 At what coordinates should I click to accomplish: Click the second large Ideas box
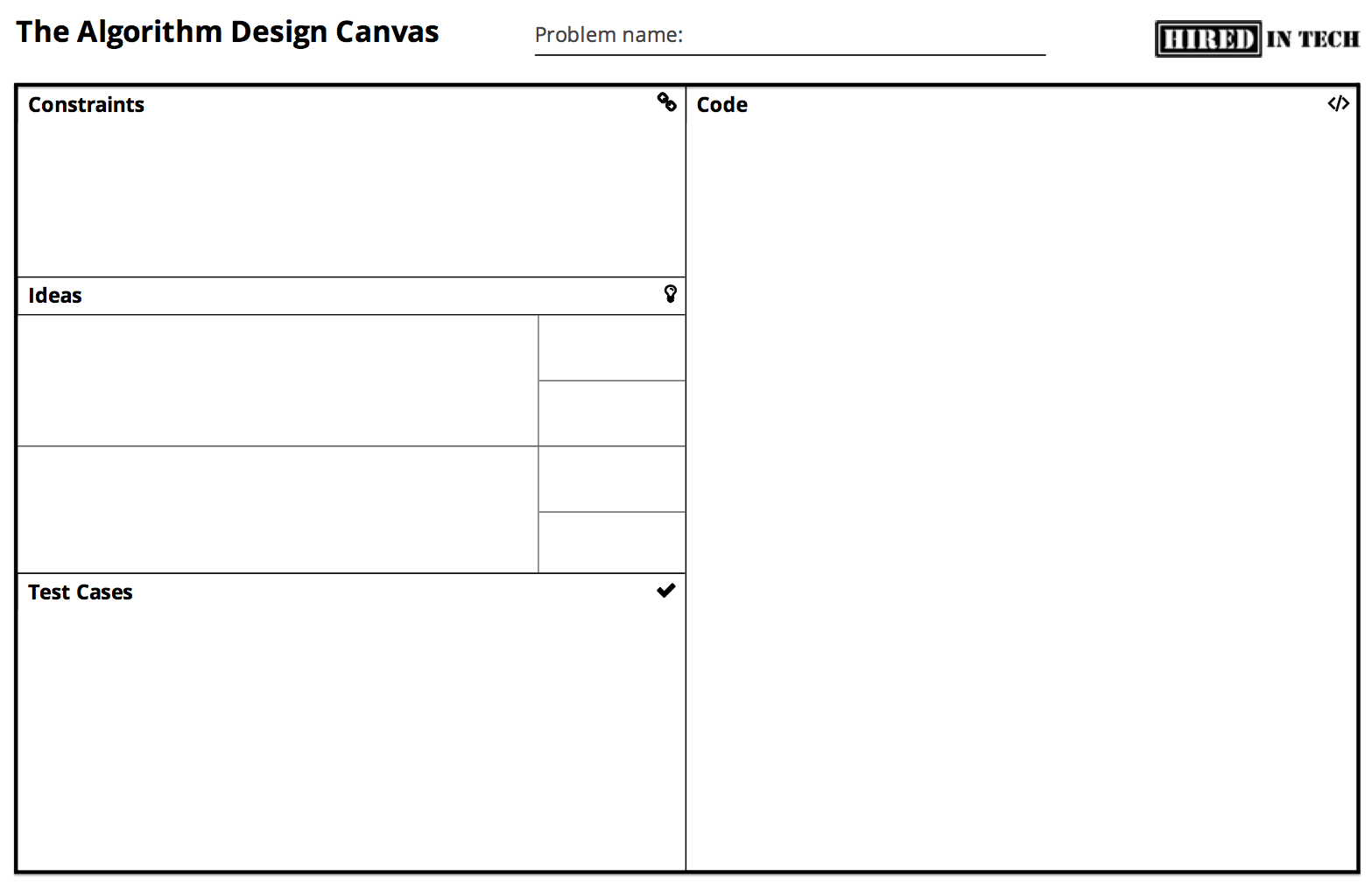(x=278, y=510)
